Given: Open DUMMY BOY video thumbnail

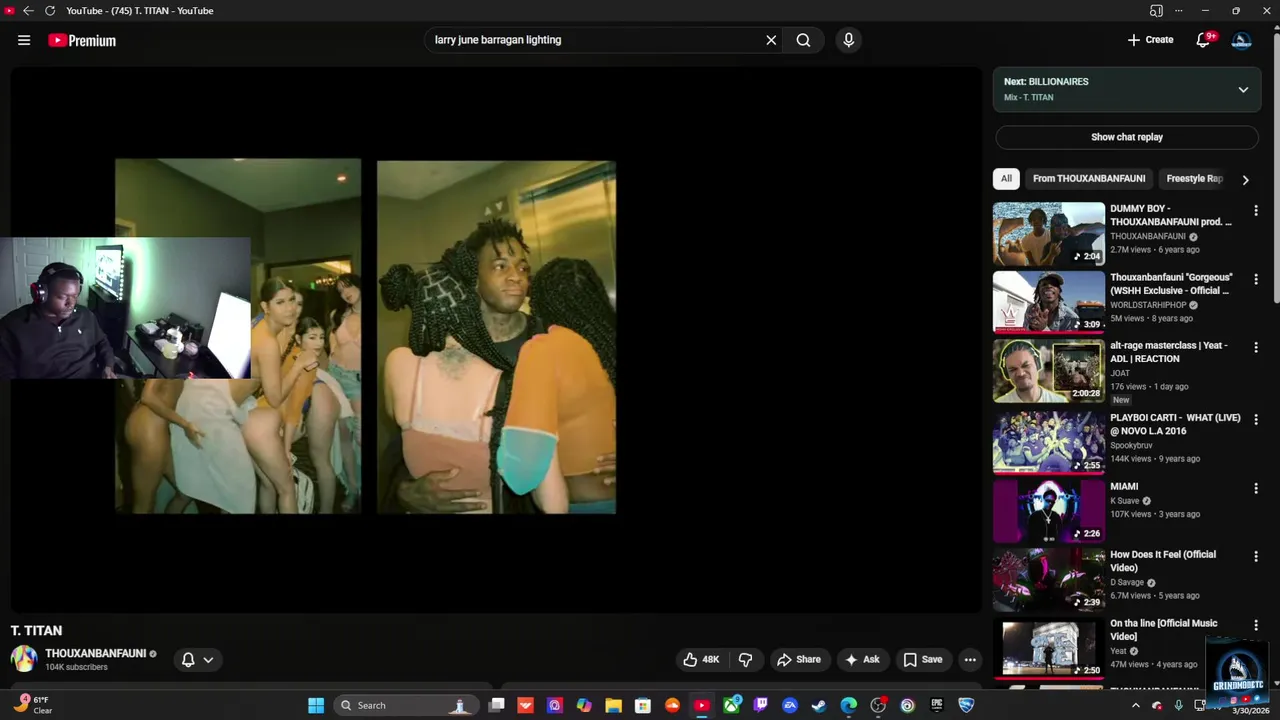Looking at the screenshot, I should click(1048, 233).
